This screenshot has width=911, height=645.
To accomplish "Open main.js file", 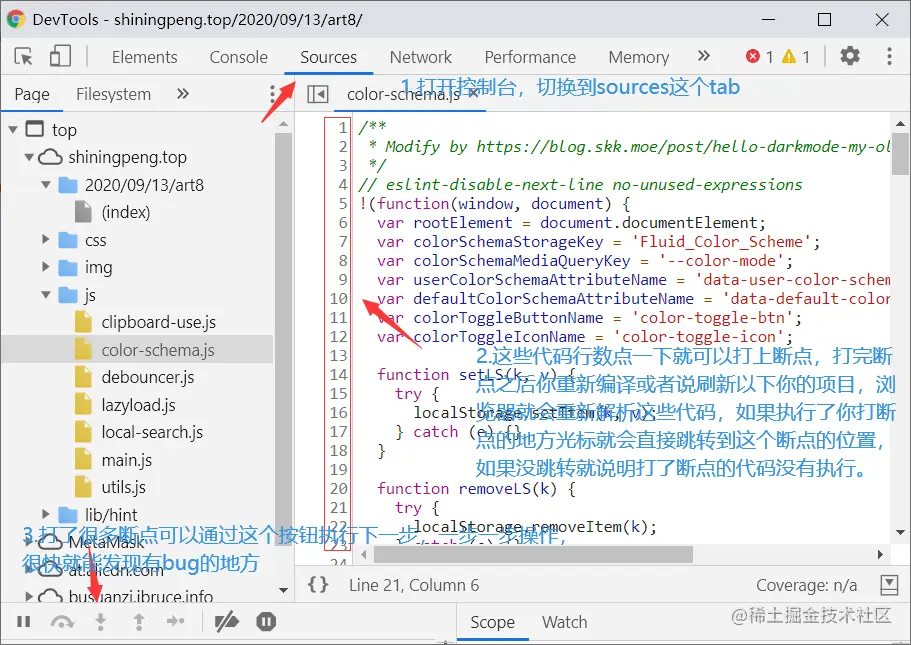I will point(127,460).
